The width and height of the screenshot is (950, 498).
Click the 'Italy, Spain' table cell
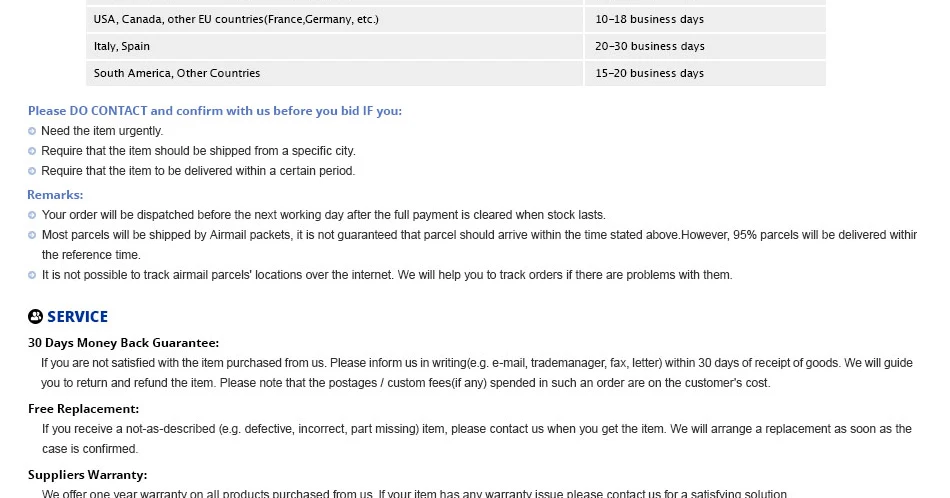(x=334, y=47)
